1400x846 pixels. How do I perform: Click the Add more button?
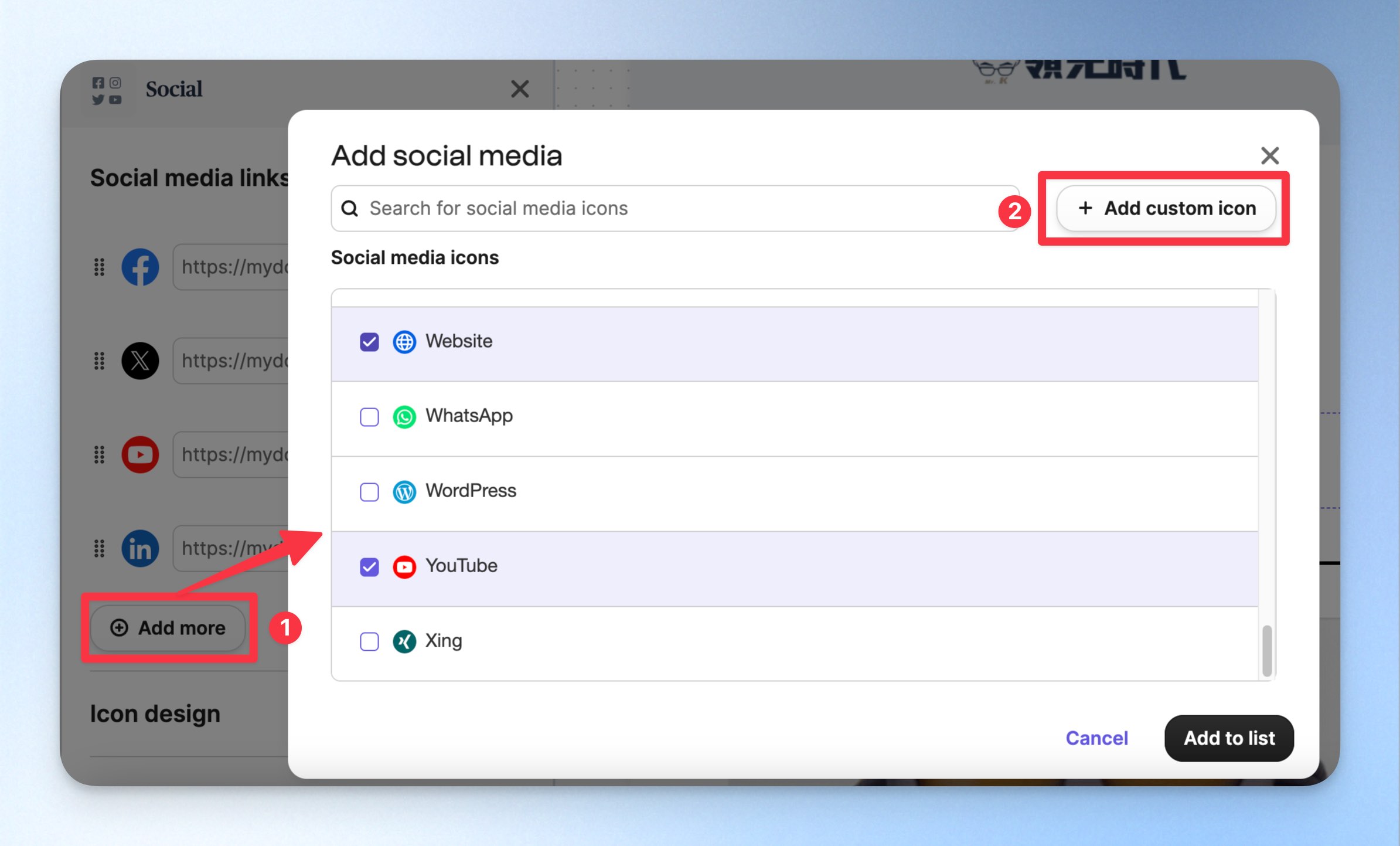click(168, 628)
